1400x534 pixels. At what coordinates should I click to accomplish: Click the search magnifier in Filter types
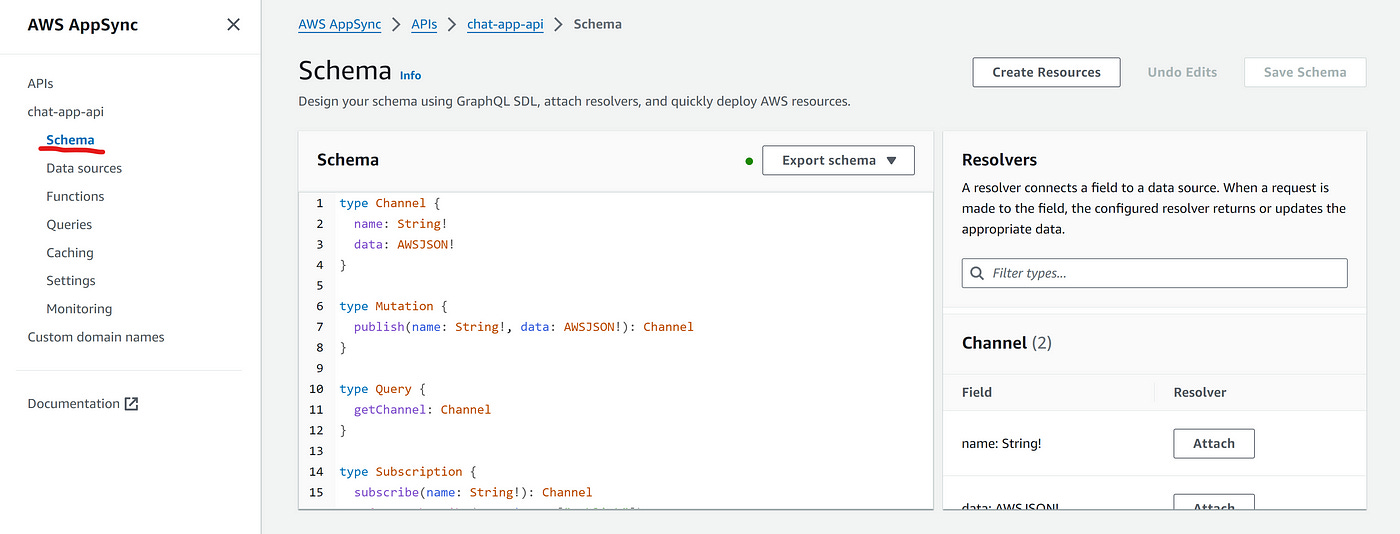977,273
